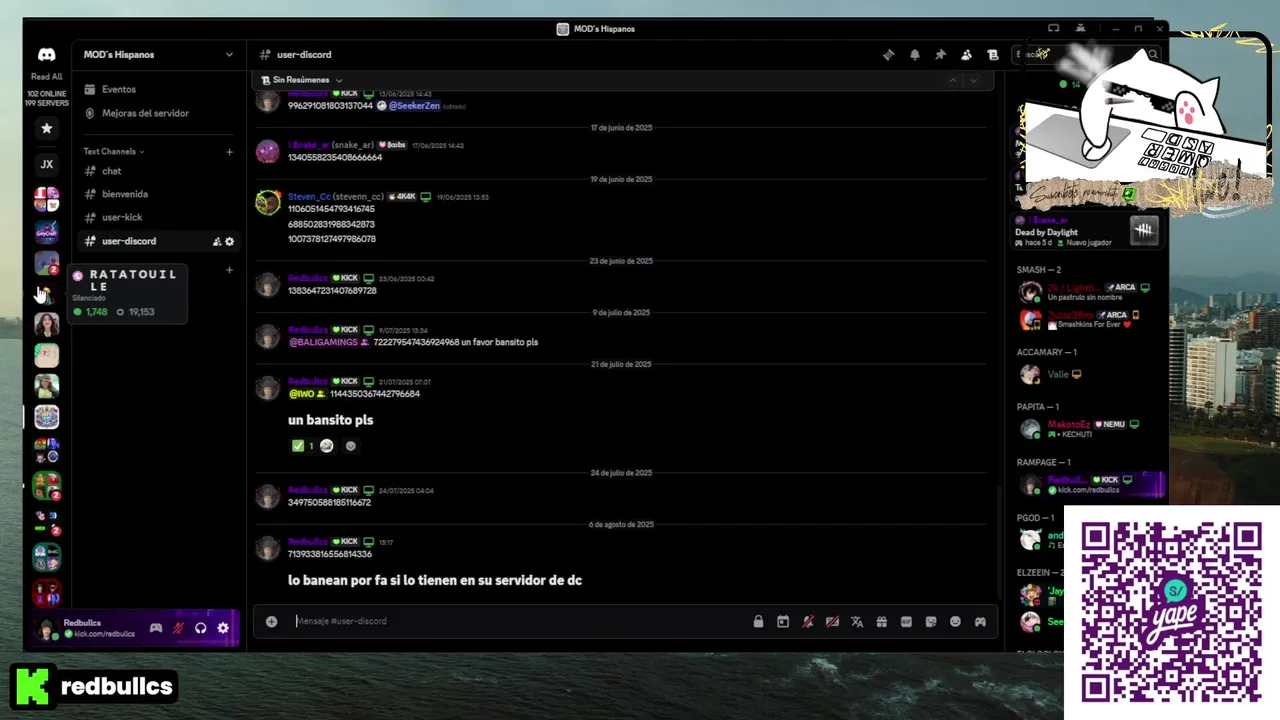The image size is (1280, 720).
Task: Open Threads in channel header
Action: pos(888,55)
